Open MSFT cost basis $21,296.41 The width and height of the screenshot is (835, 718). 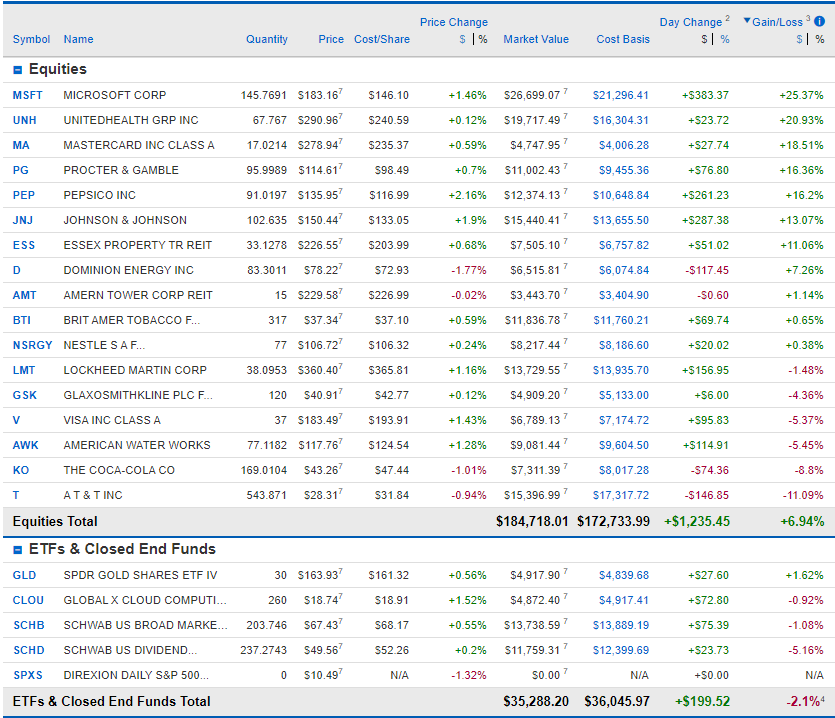[621, 95]
